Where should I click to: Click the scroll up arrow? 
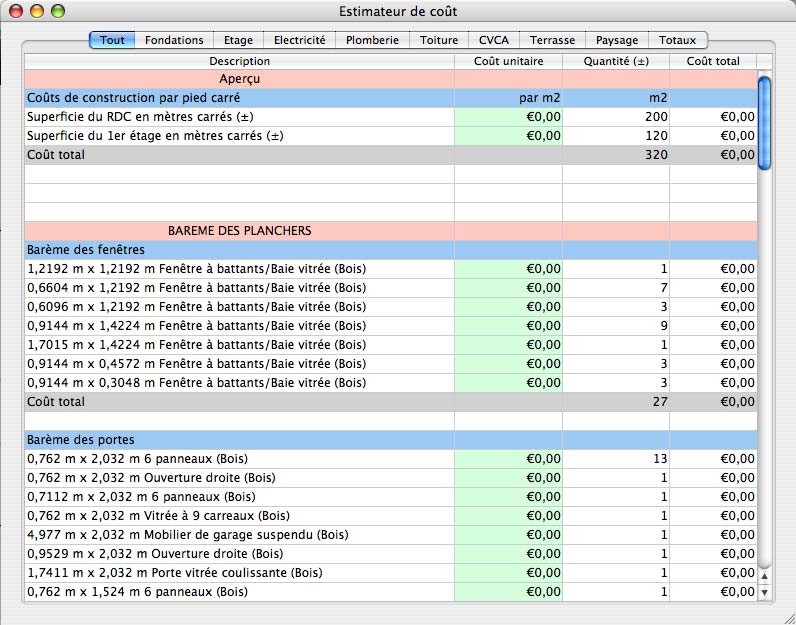pos(766,576)
